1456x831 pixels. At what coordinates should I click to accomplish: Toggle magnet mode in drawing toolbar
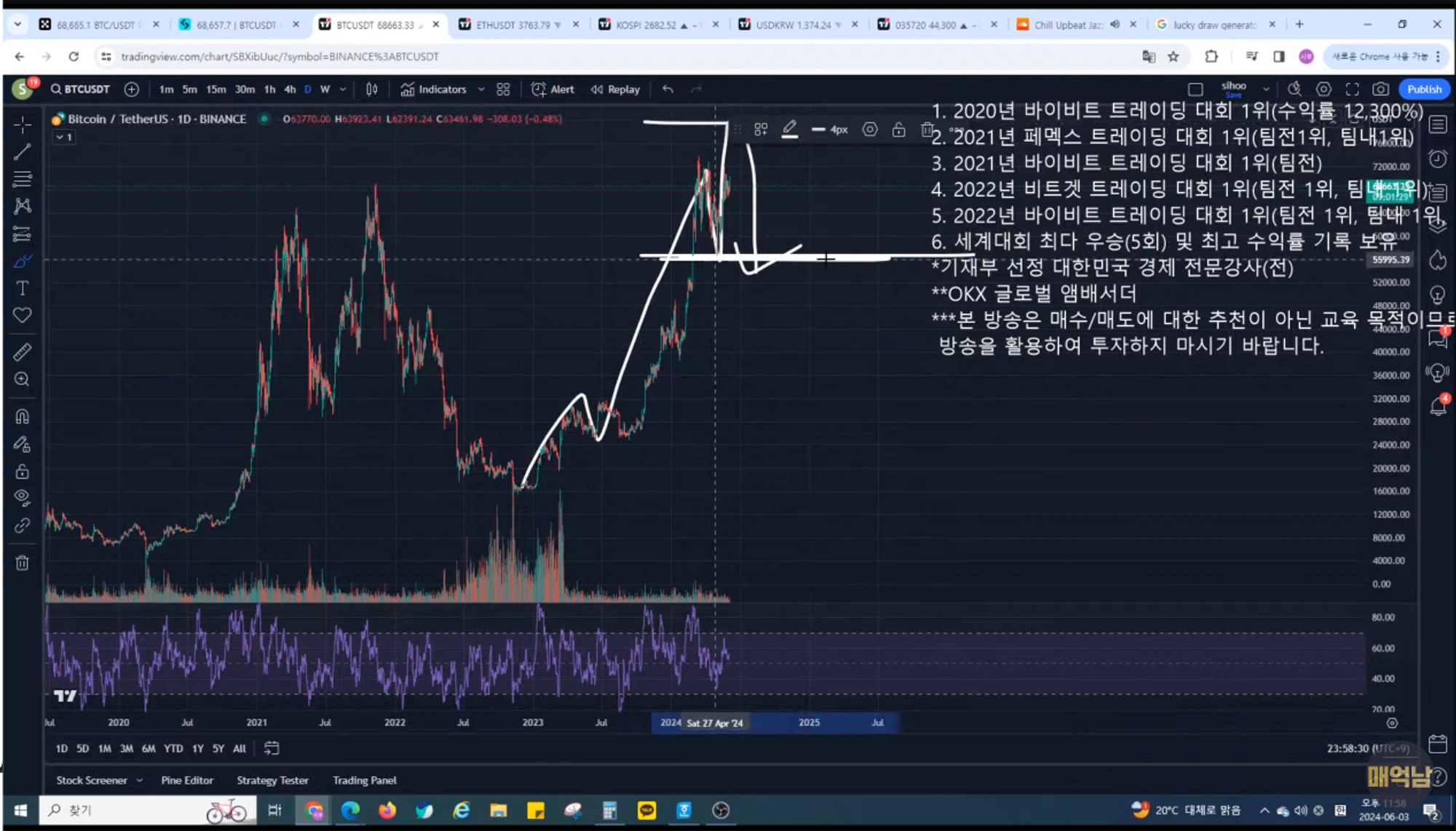point(23,416)
